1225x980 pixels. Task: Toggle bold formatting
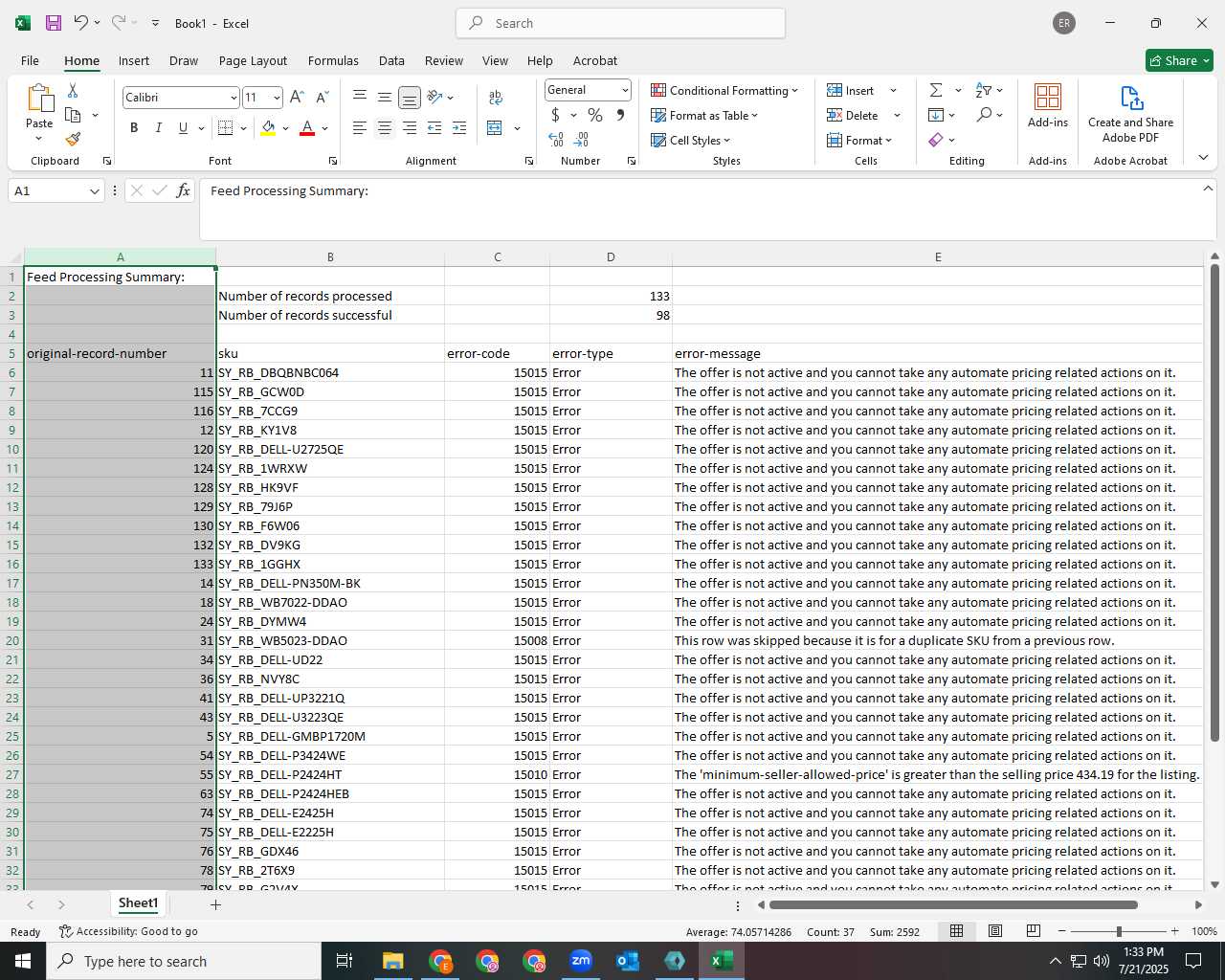pyautogui.click(x=134, y=128)
